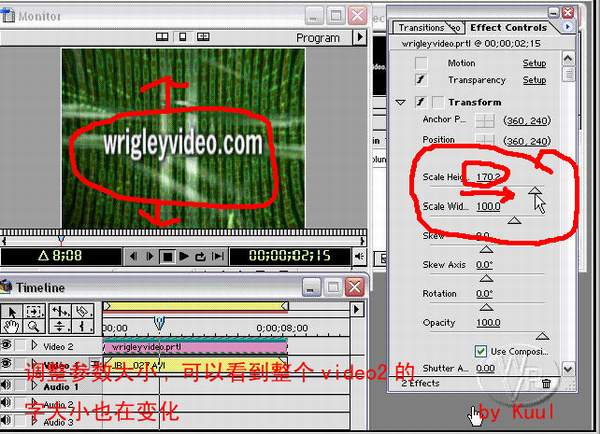Toggle Transform keyframing box
The height and width of the screenshot is (434, 600).
pyautogui.click(x=437, y=102)
